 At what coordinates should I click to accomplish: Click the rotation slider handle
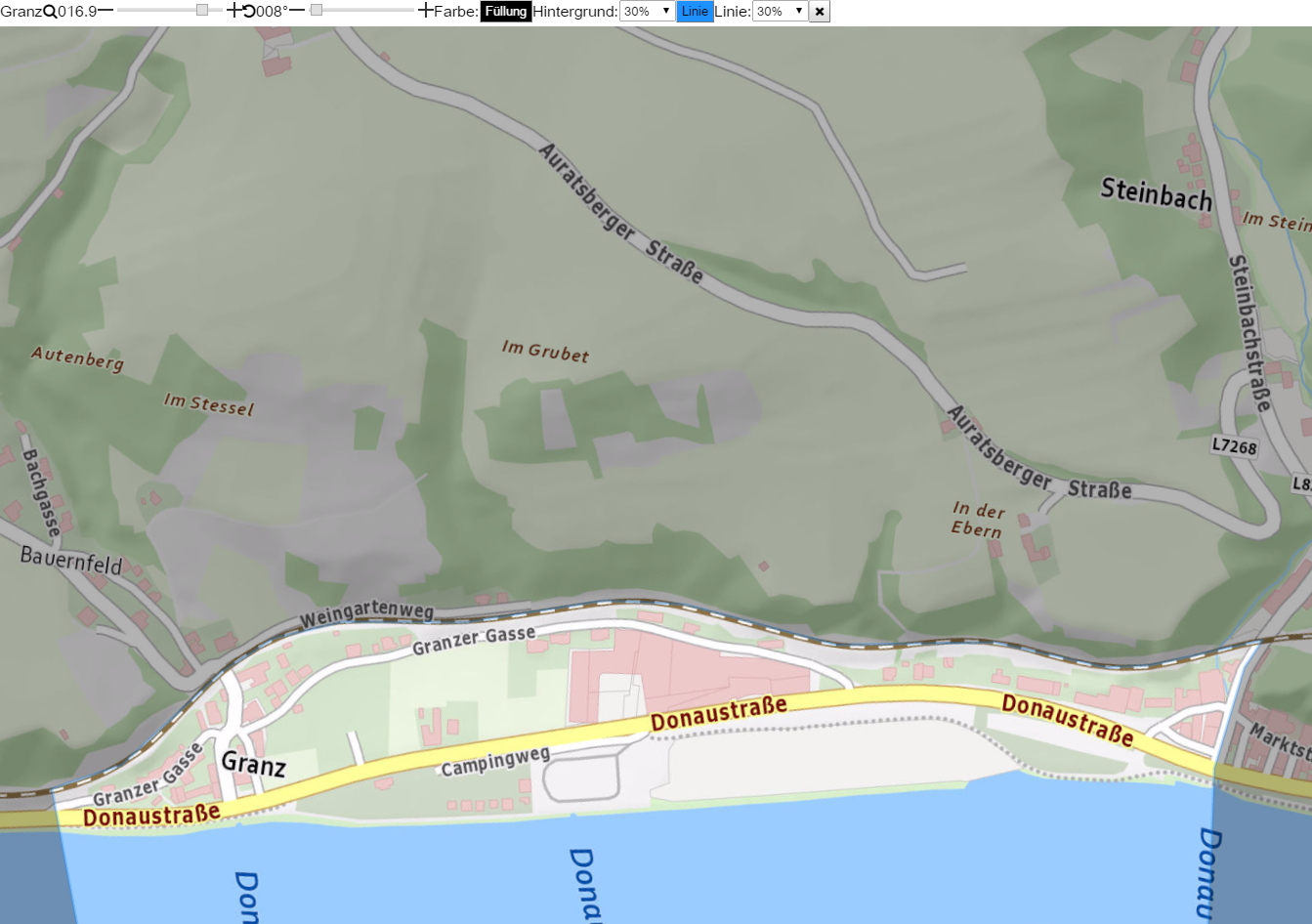[317, 10]
